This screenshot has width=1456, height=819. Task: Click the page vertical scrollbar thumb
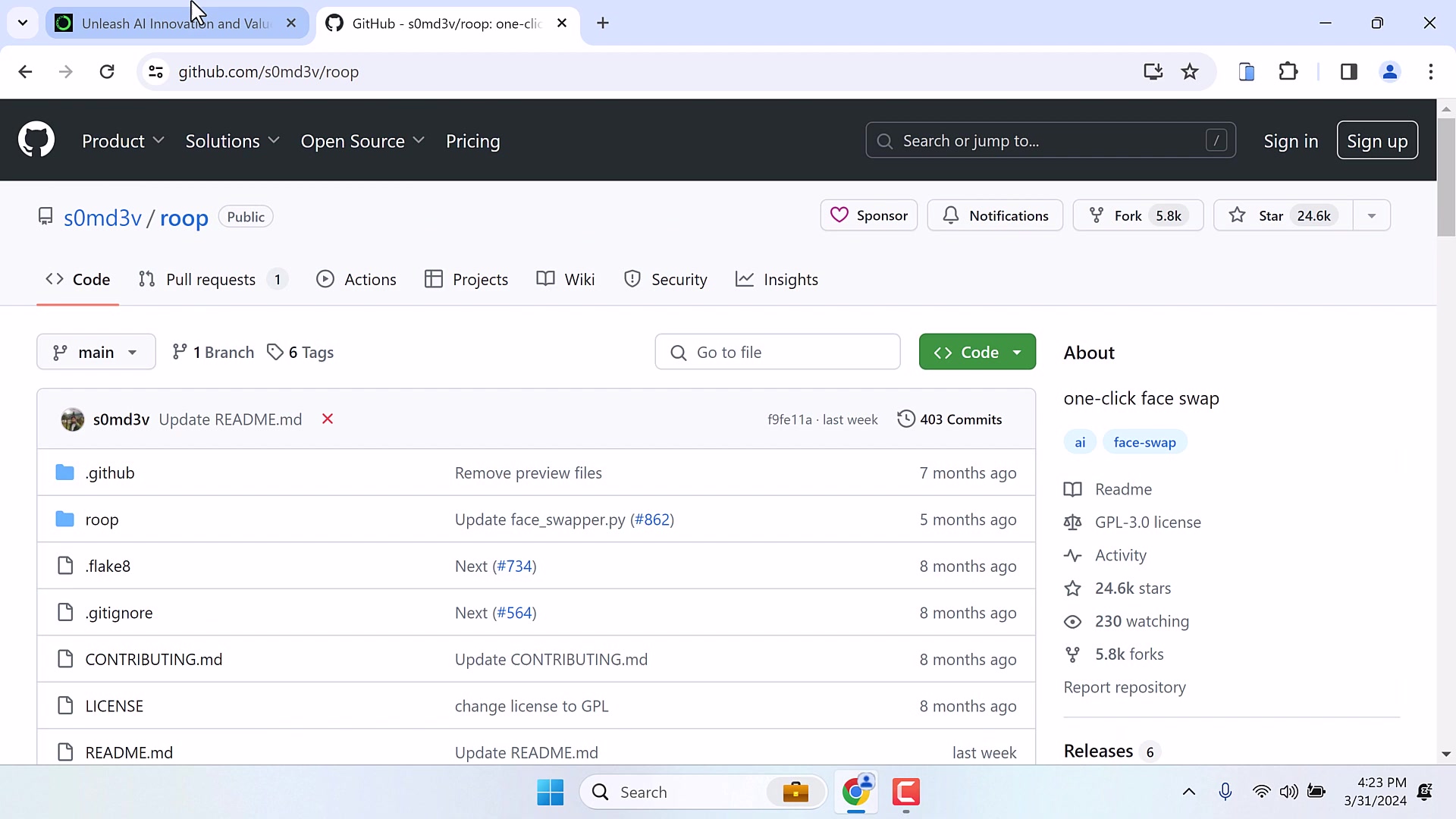pos(1446,178)
